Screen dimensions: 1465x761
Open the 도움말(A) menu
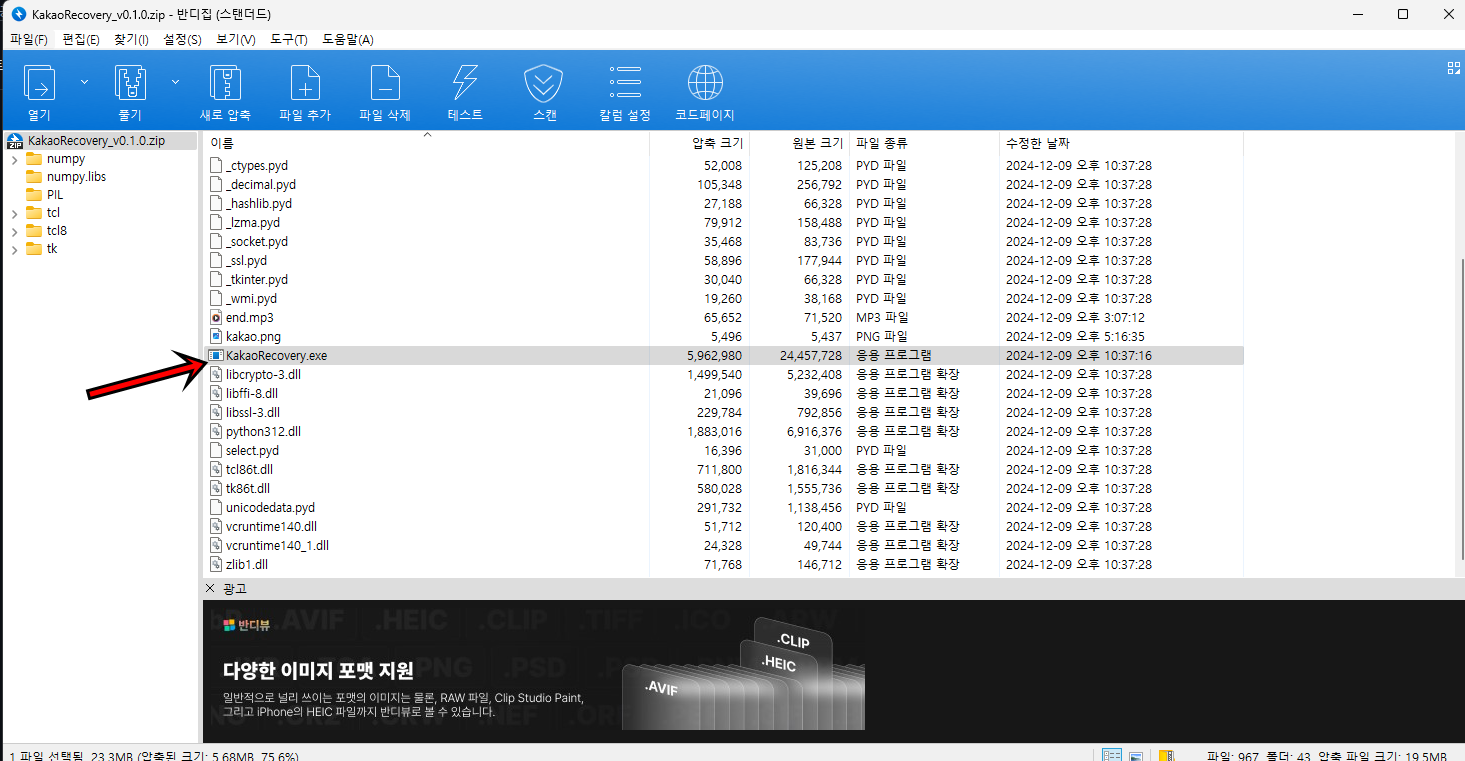pos(347,40)
